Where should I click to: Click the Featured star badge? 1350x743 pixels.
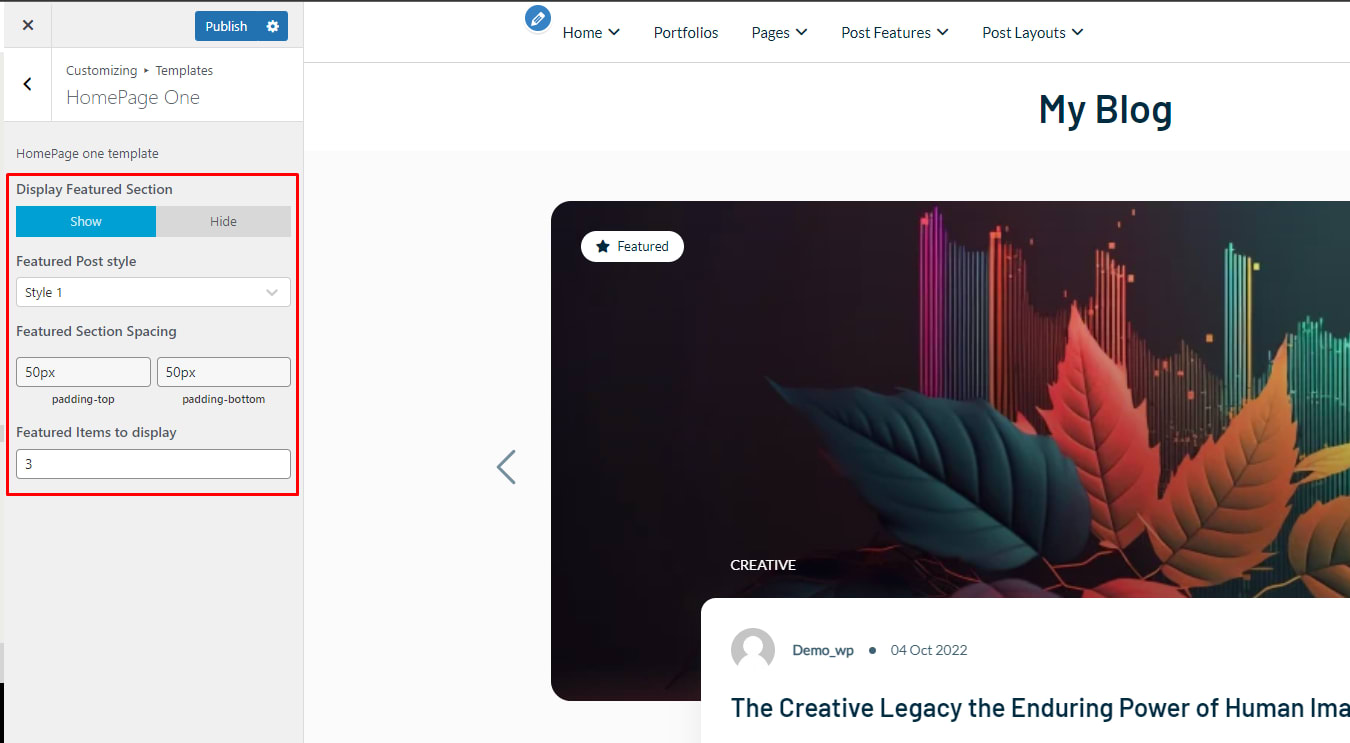(x=632, y=246)
